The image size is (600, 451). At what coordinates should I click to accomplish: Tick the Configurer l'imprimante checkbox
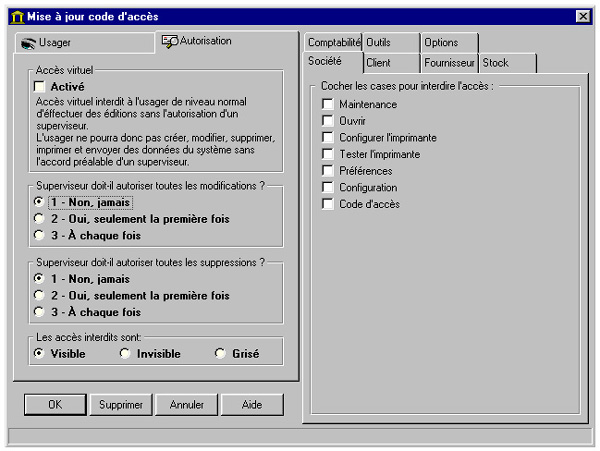(x=328, y=137)
